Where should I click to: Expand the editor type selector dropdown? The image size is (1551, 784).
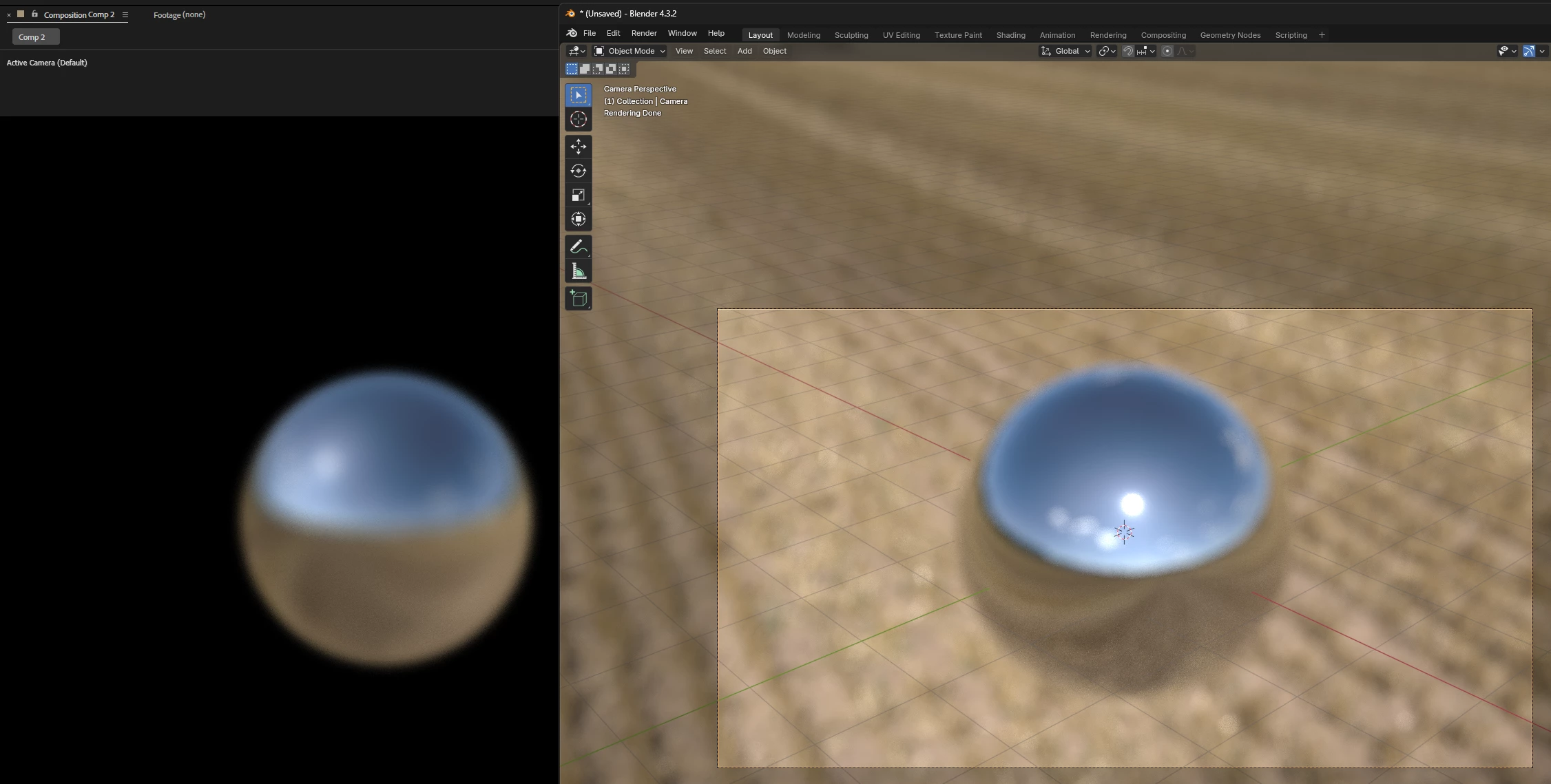(x=576, y=51)
